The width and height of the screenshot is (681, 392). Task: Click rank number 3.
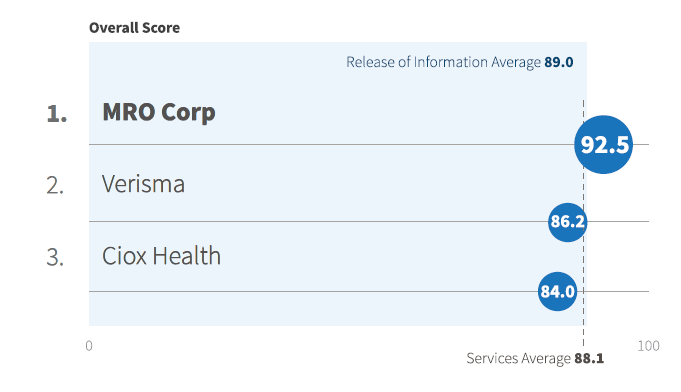tap(55, 257)
